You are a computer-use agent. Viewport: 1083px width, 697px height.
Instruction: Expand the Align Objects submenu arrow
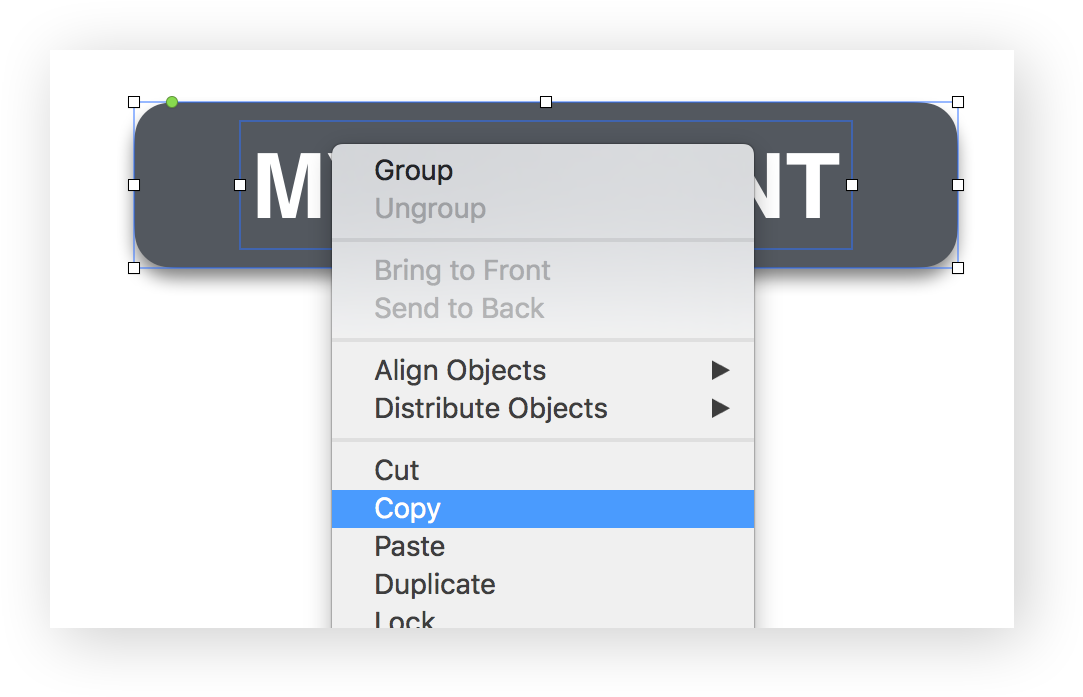[x=720, y=371]
